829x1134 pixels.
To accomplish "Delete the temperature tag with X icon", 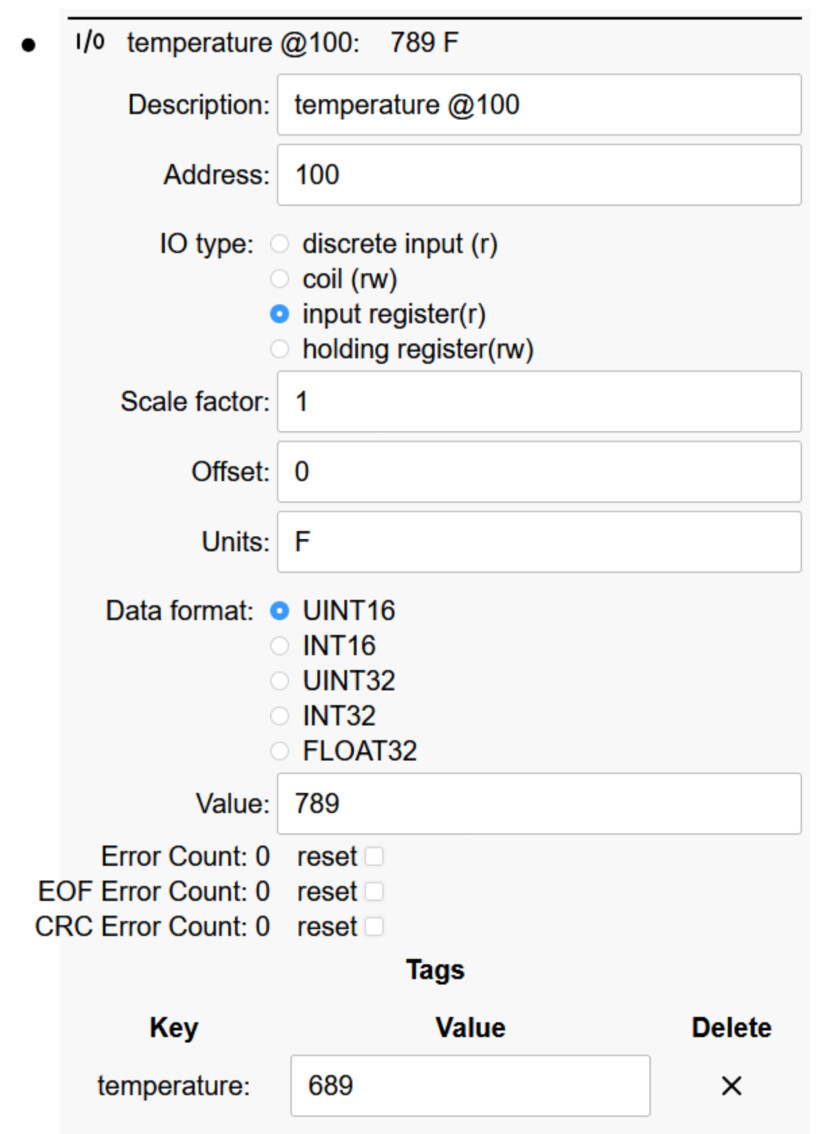I will click(x=731, y=1085).
